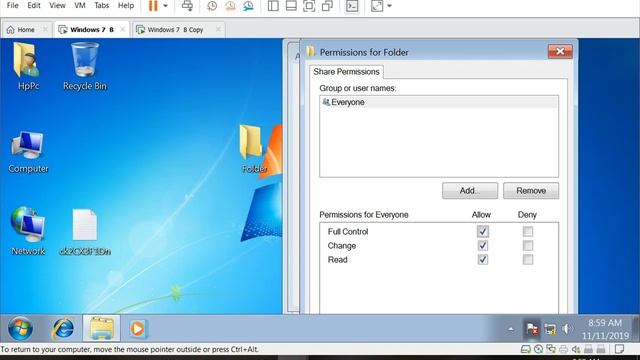Select the Share Permissions tab

coord(346,72)
